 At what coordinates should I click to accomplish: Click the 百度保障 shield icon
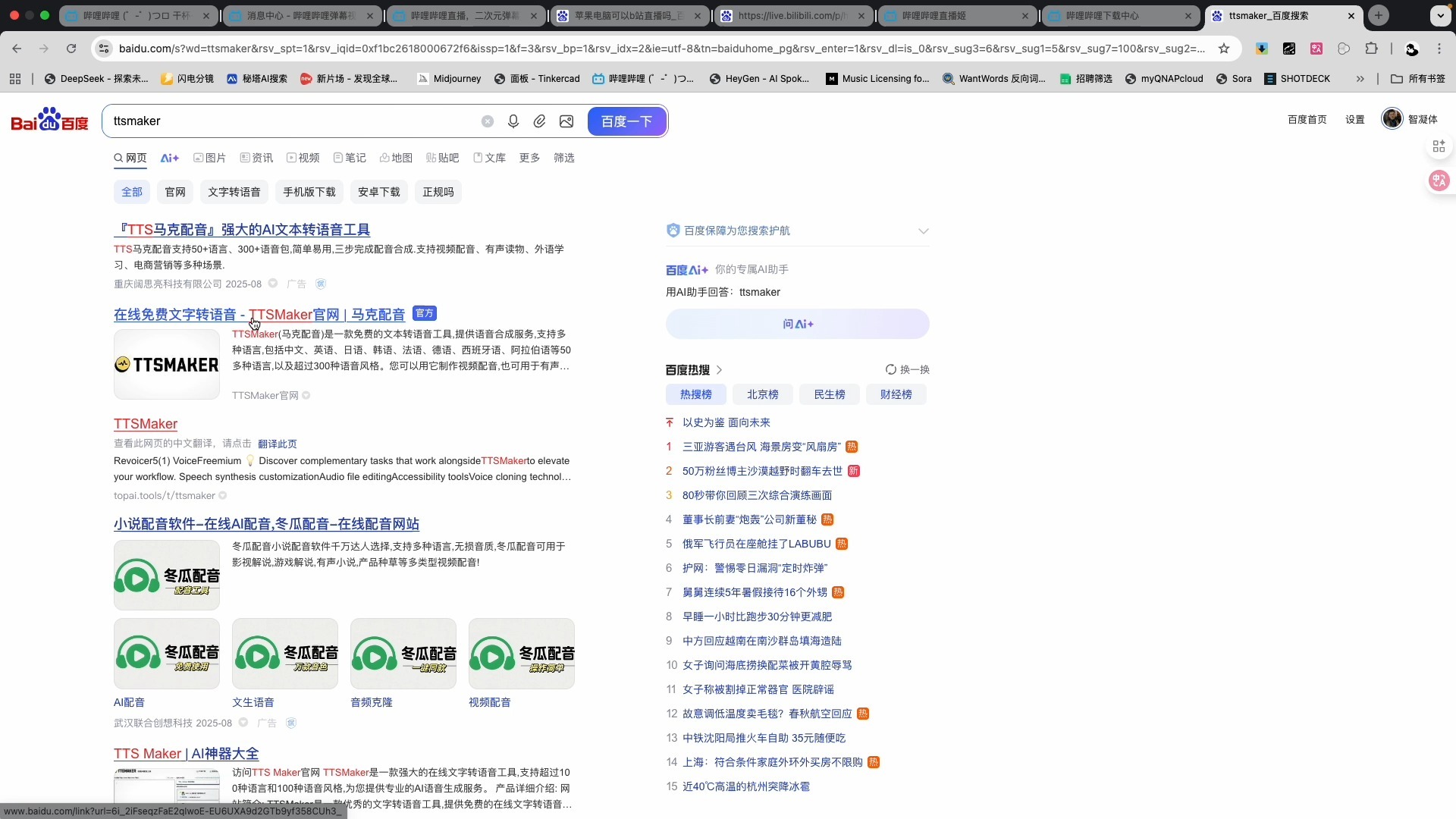coord(673,231)
